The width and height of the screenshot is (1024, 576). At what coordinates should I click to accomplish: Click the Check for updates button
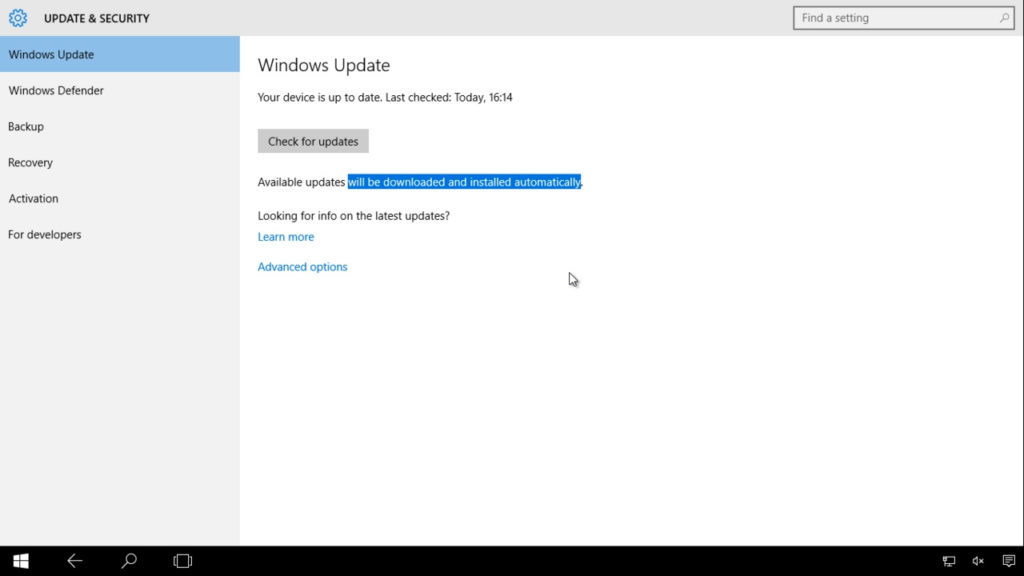coord(313,141)
